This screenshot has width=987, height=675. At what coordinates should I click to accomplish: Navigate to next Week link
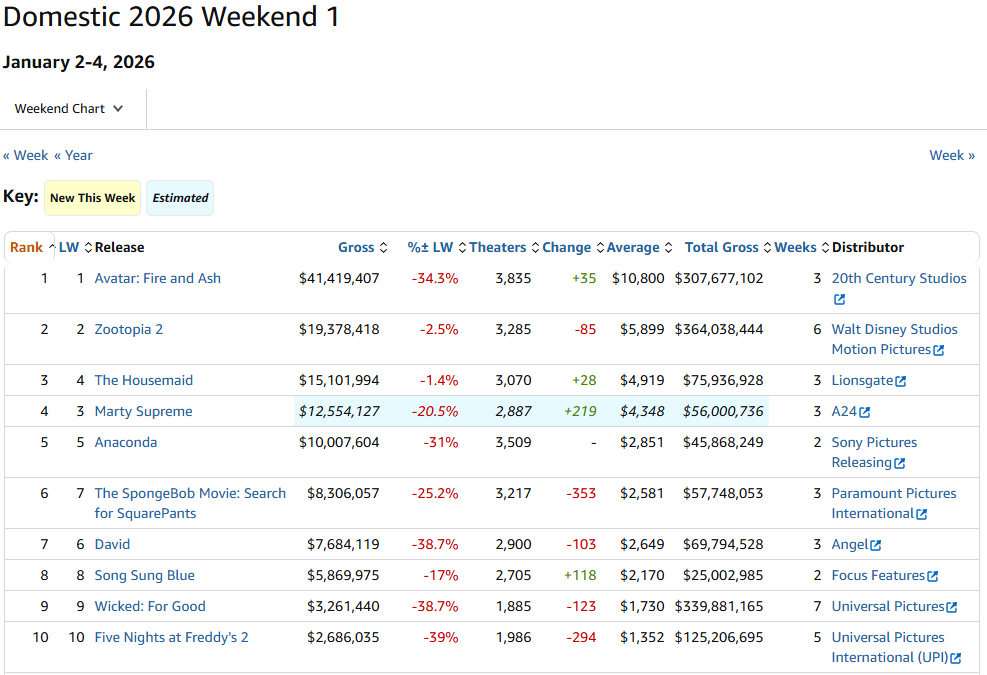tap(952, 155)
